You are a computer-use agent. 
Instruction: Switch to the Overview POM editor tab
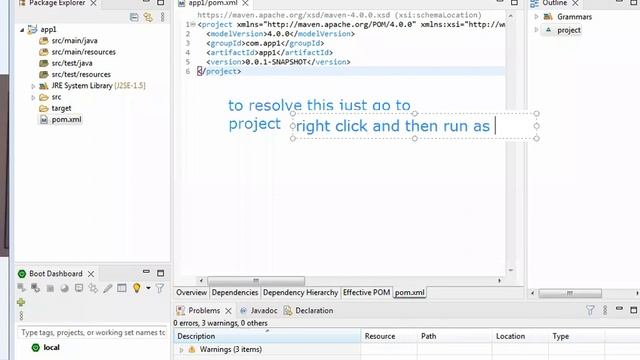click(x=191, y=293)
